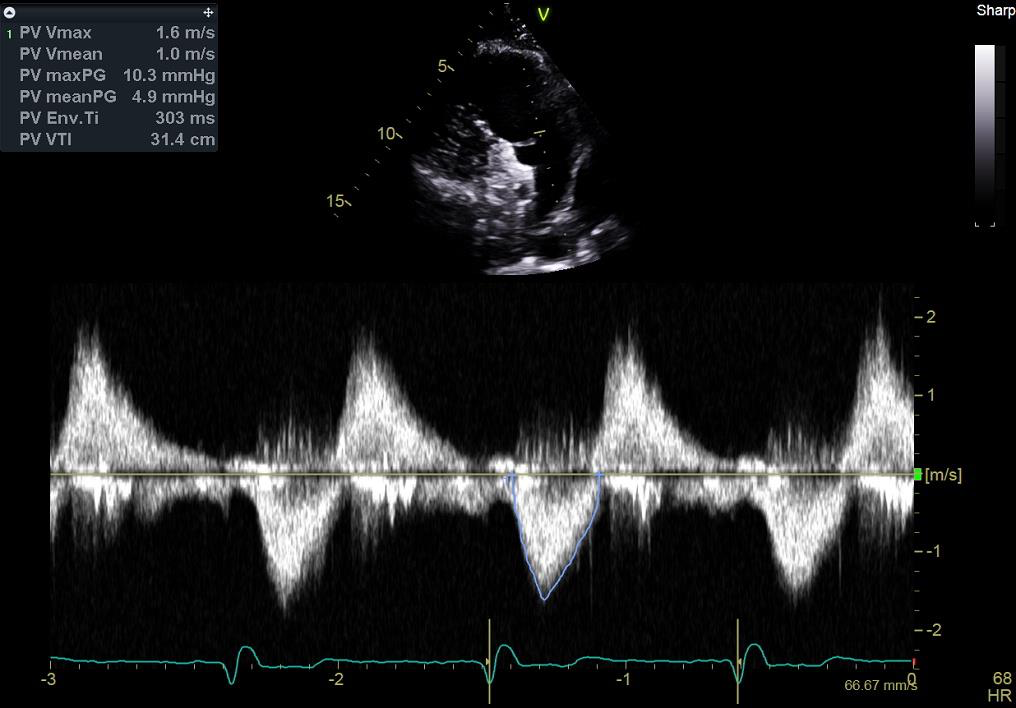This screenshot has height=708, width=1016.
Task: Click the green V probe orientation marker
Action: pos(544,14)
